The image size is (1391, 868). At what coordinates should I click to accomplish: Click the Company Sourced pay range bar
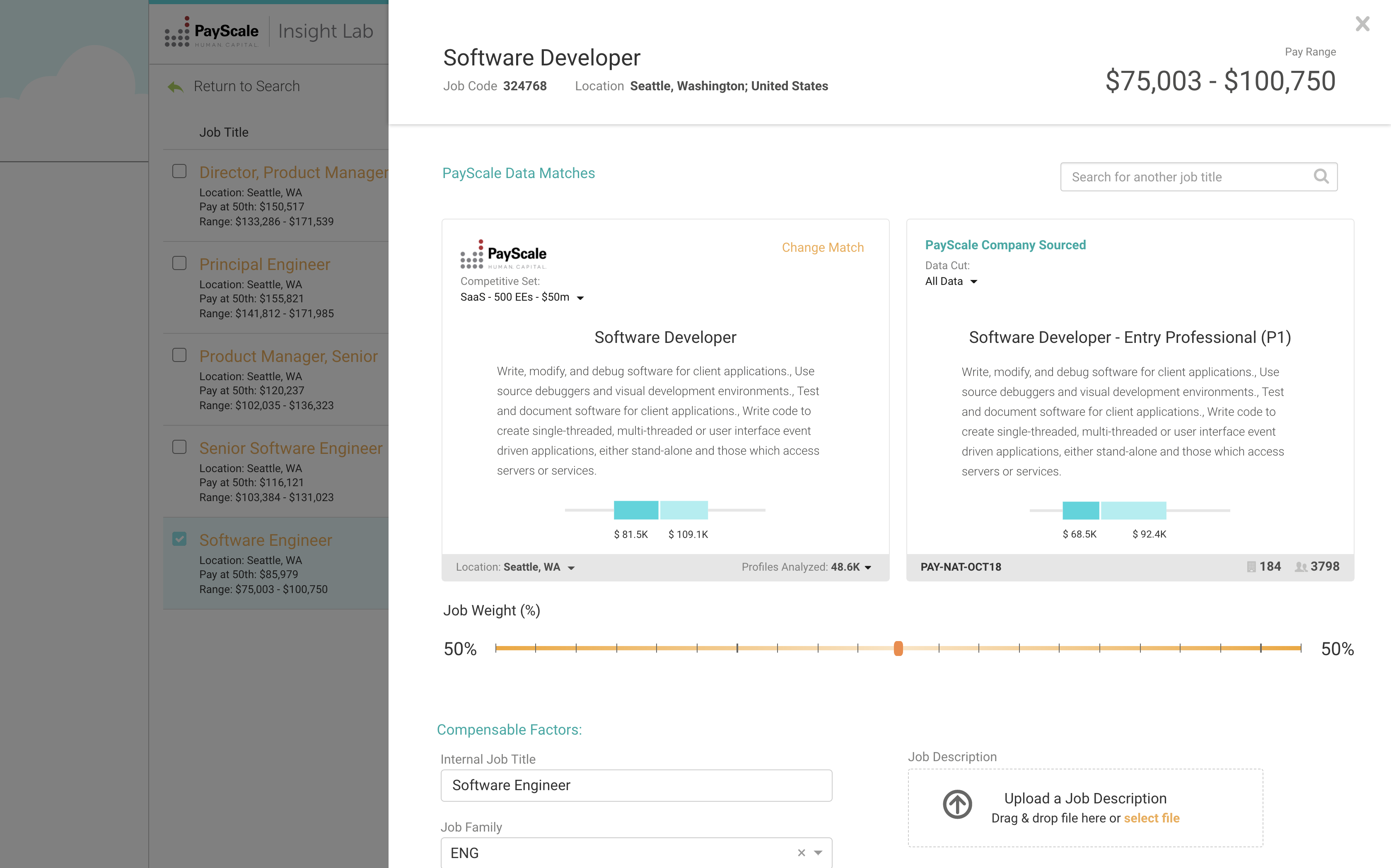tap(1114, 510)
